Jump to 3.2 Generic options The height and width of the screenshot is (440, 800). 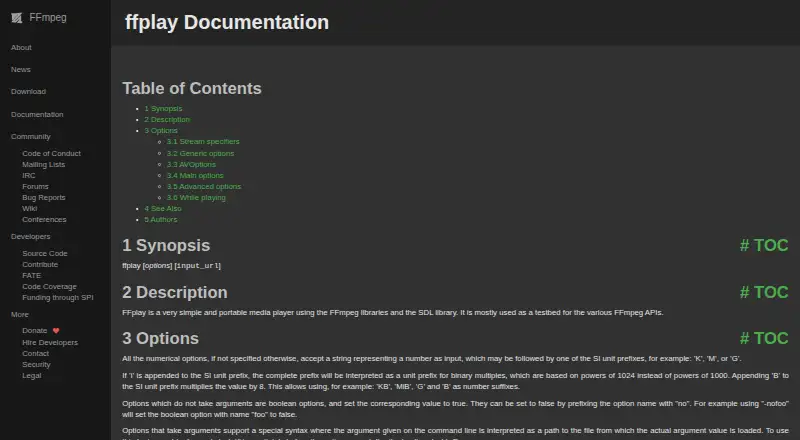tap(201, 153)
